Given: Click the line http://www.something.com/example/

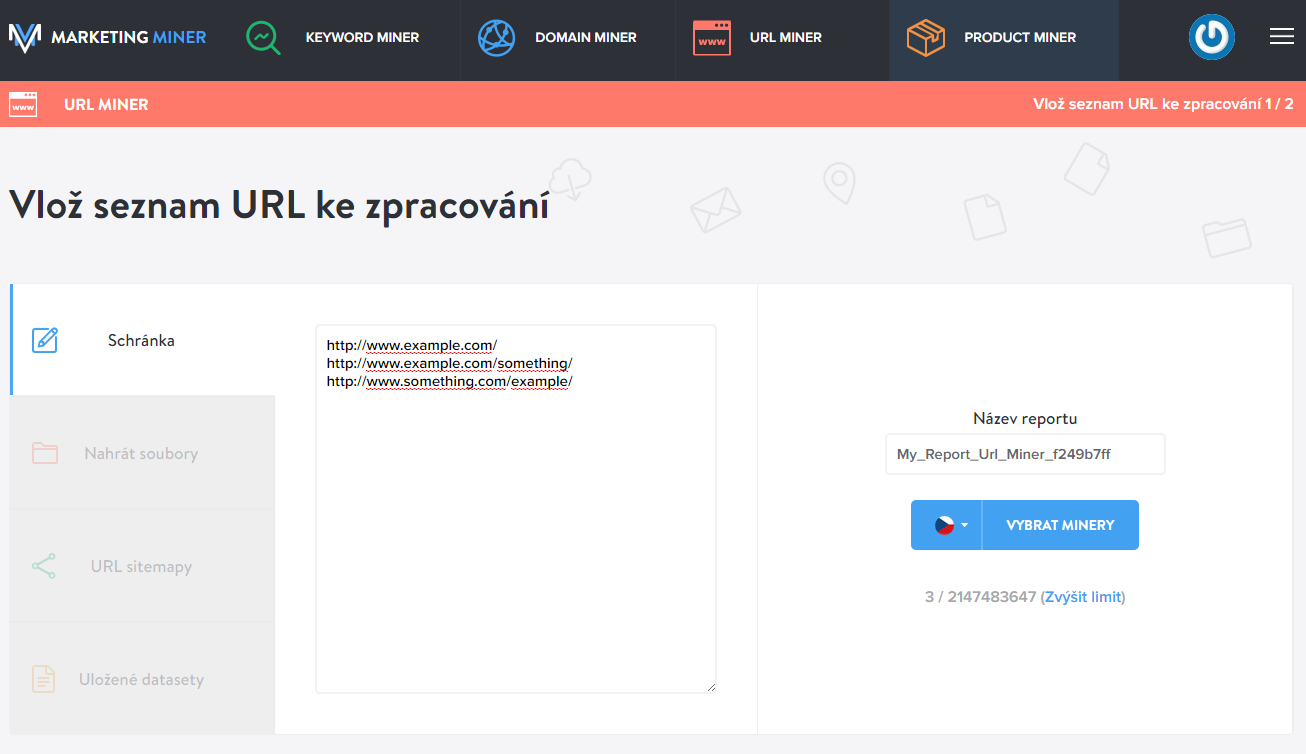Looking at the screenshot, I should tap(450, 381).
